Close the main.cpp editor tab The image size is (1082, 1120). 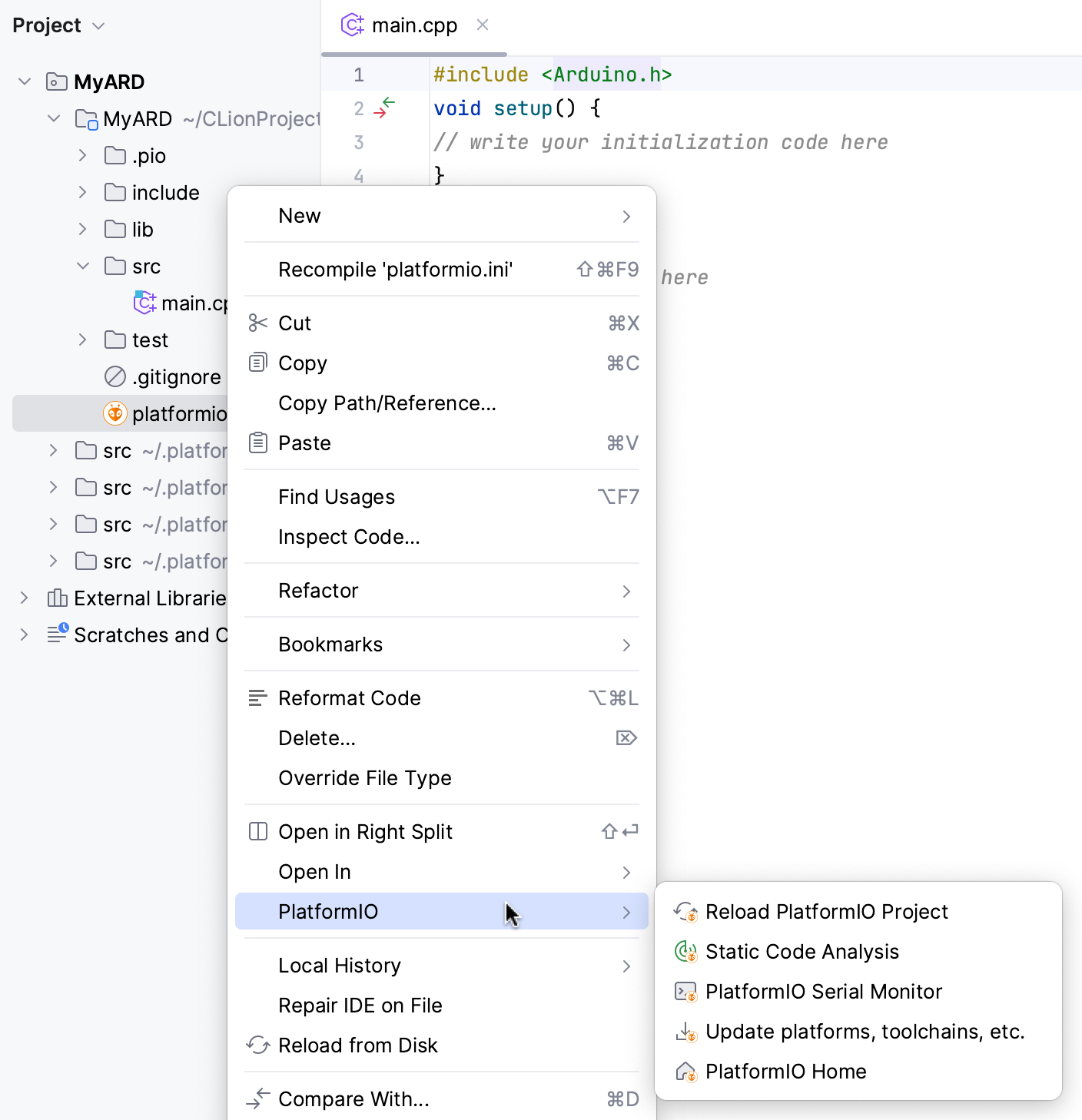coord(483,25)
